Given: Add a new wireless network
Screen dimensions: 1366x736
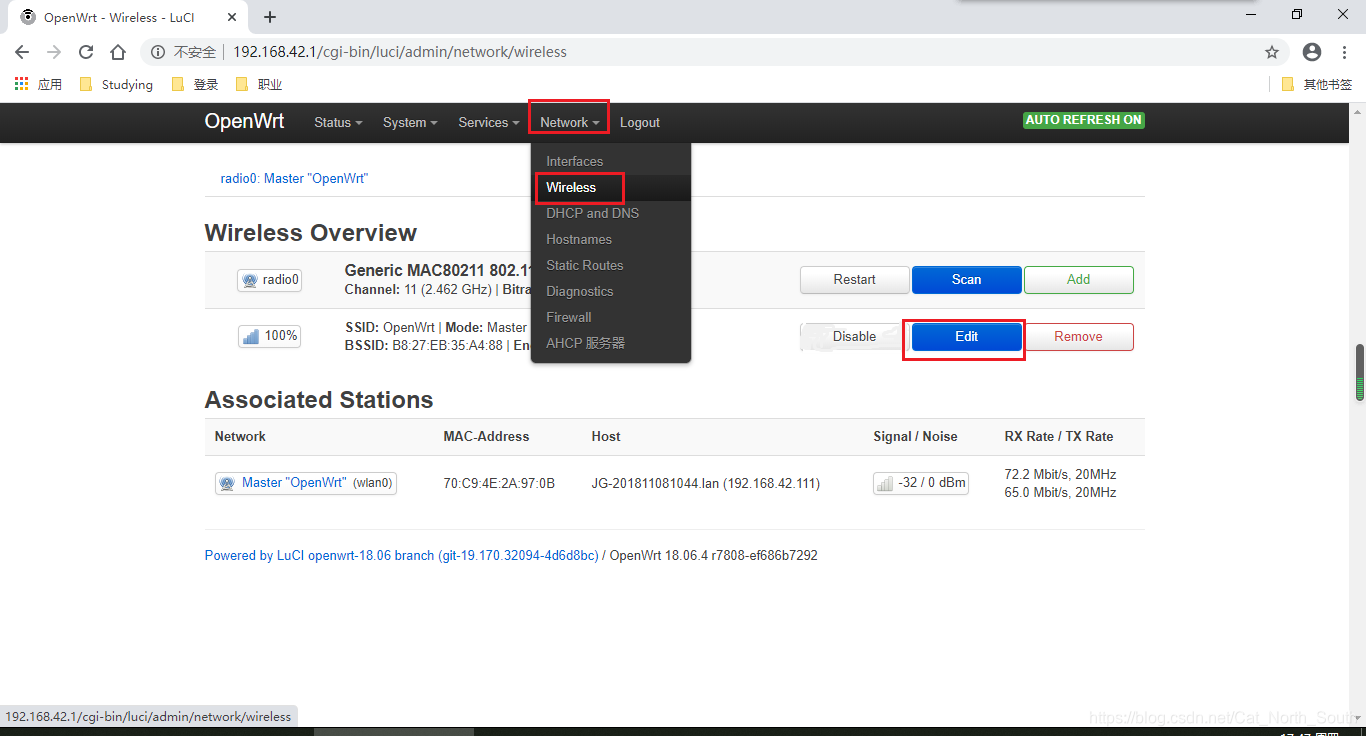Looking at the screenshot, I should [x=1079, y=280].
